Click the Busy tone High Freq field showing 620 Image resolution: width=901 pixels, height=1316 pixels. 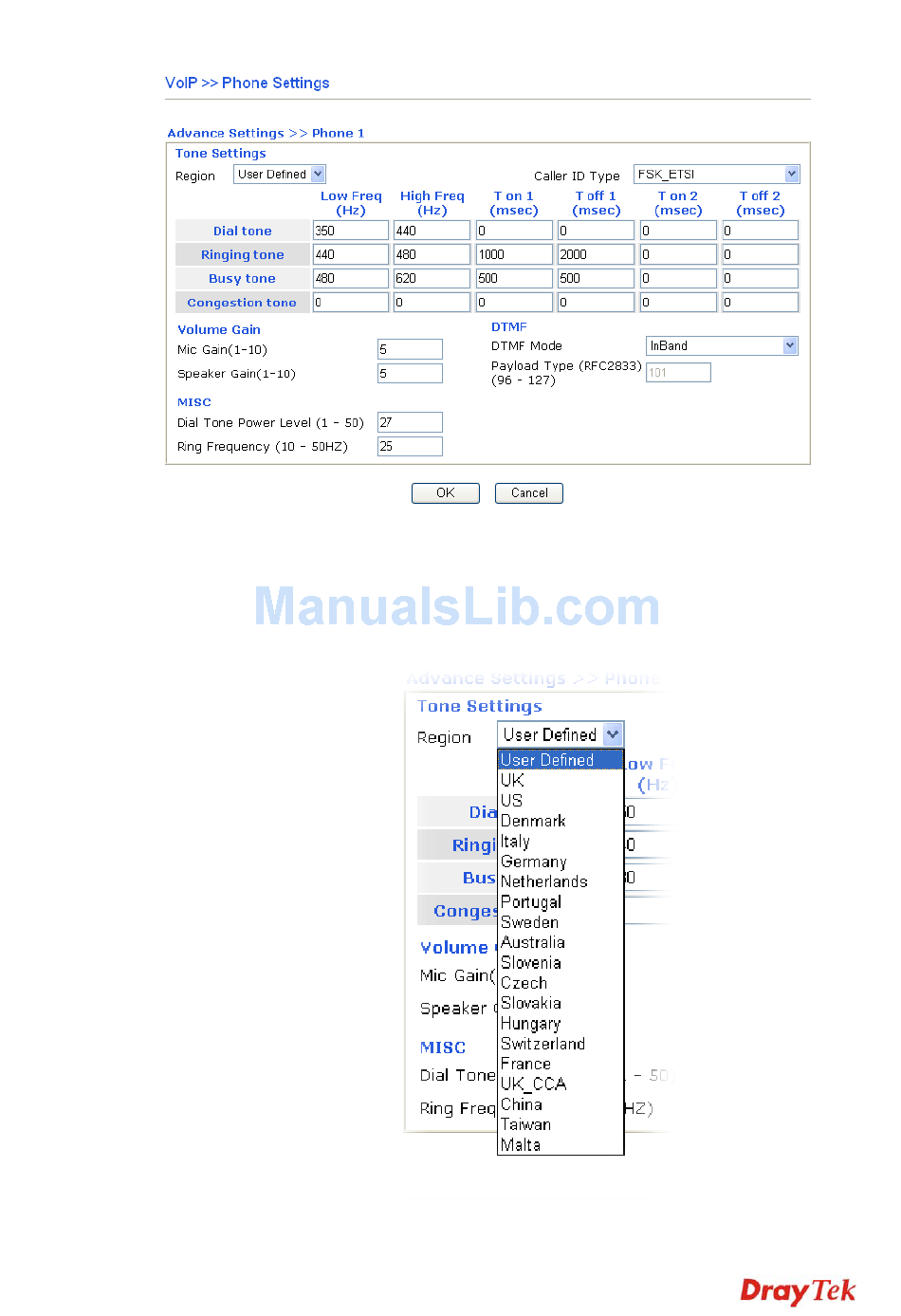click(x=432, y=279)
